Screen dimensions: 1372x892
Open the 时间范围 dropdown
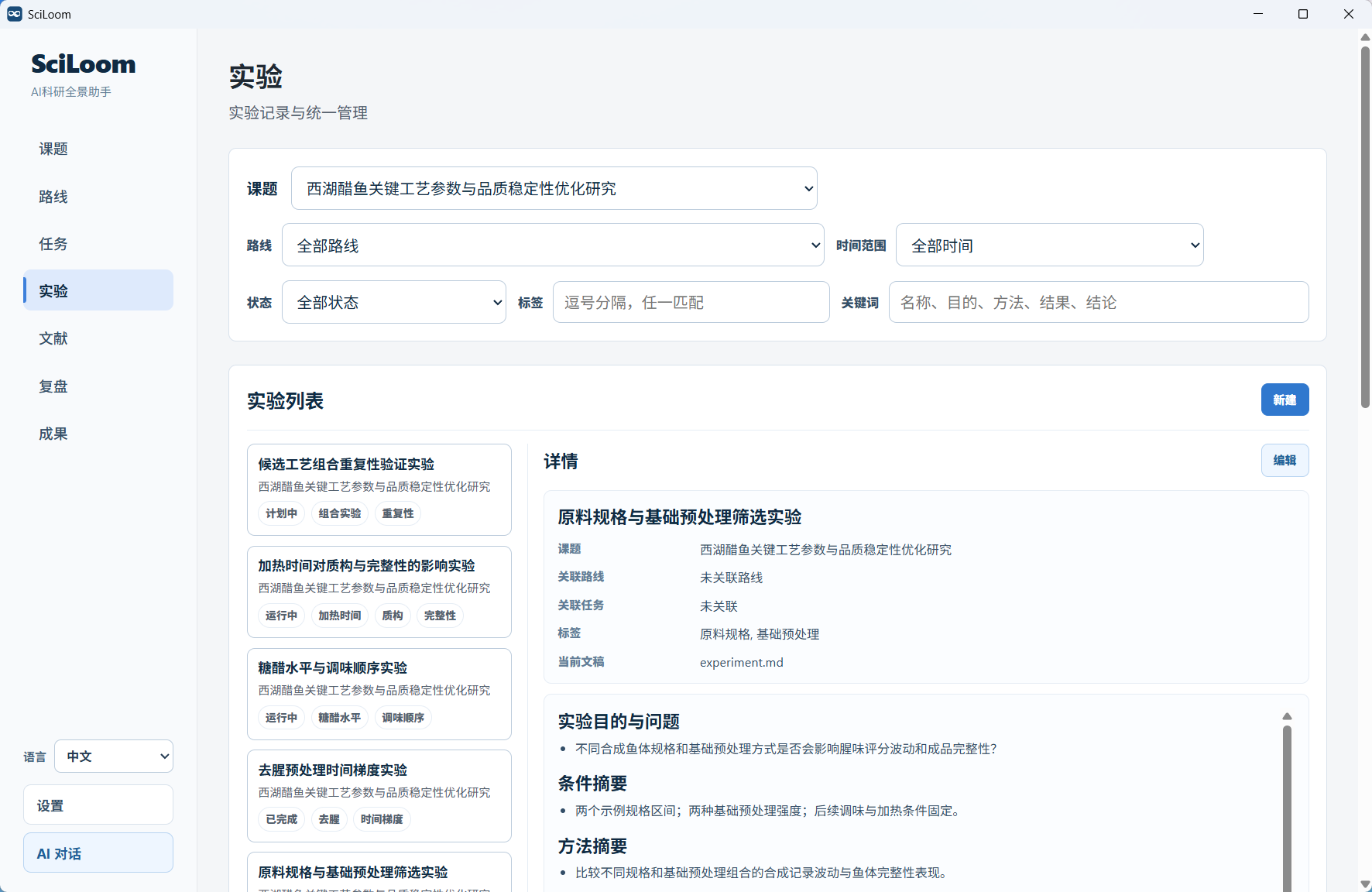tap(1050, 245)
